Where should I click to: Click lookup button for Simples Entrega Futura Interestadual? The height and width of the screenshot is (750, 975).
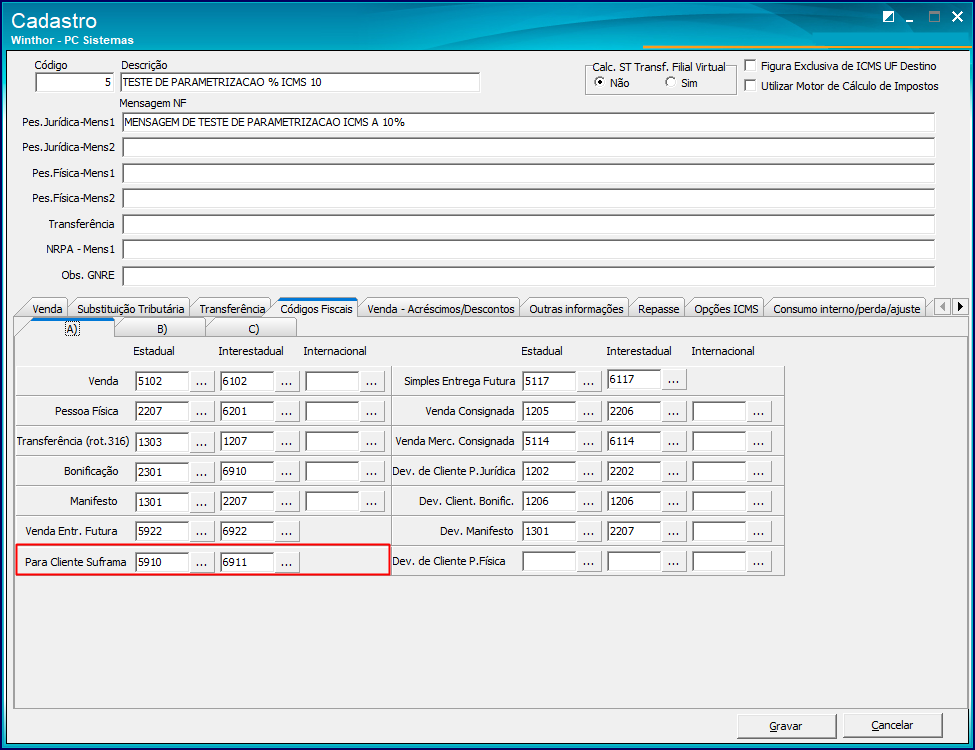(x=674, y=381)
